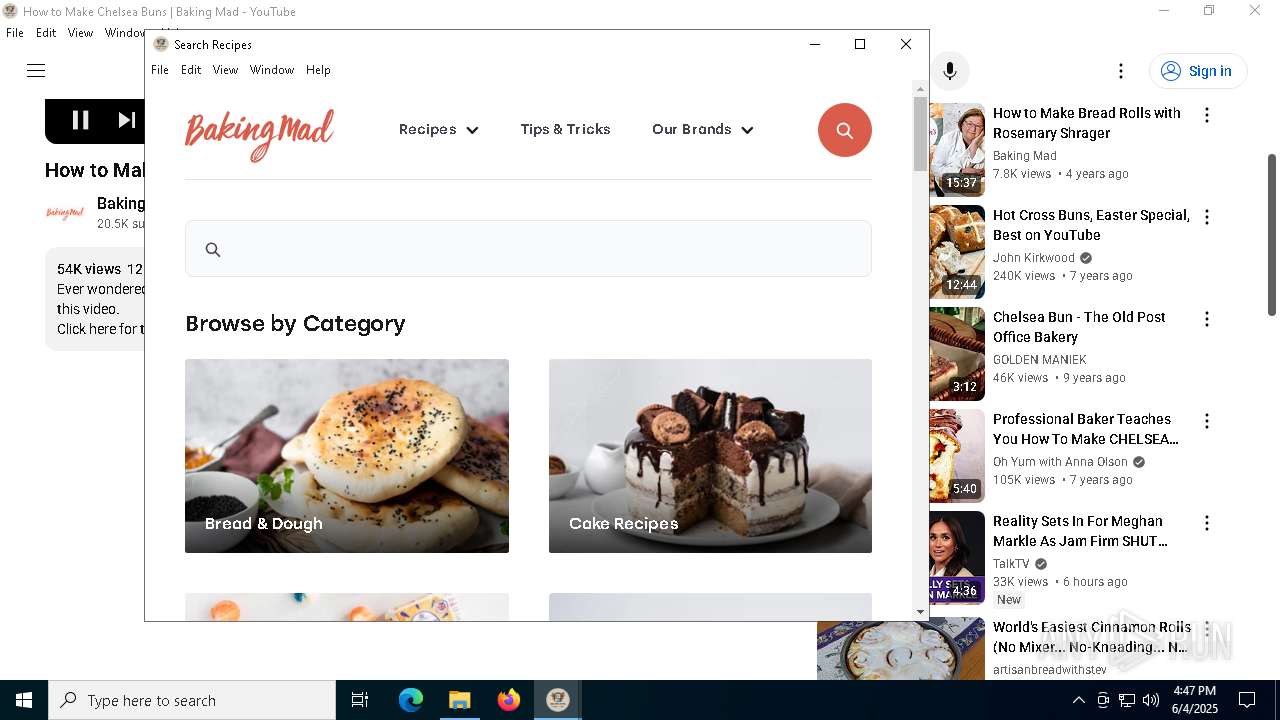Screen dimensions: 1280x720
Task: Click the YouTube page vertical scrollbar
Action: point(1272,235)
